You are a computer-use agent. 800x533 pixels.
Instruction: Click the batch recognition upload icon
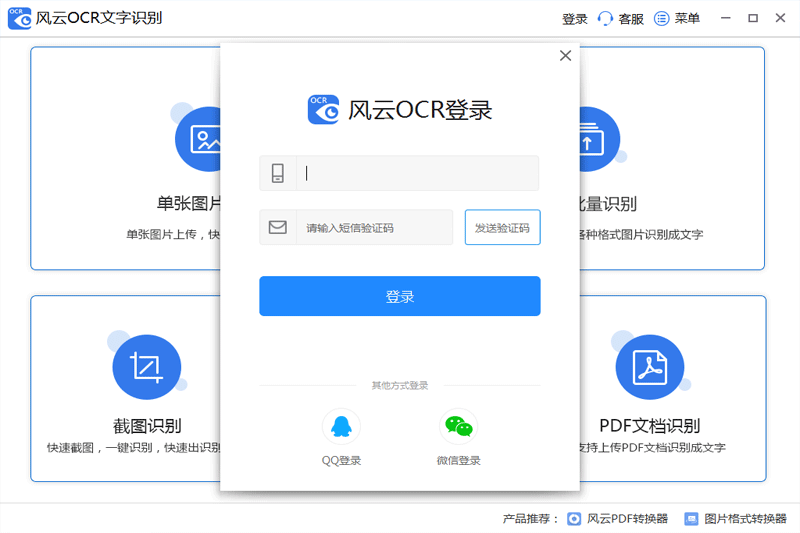tap(590, 139)
